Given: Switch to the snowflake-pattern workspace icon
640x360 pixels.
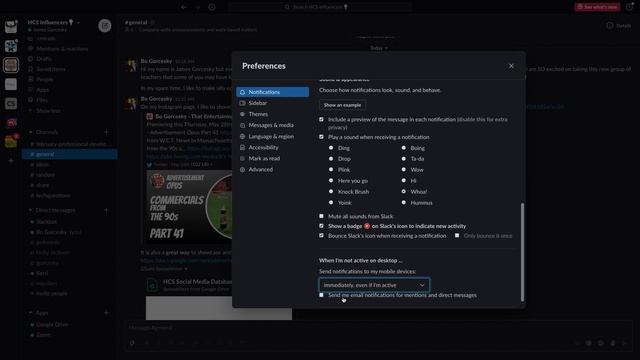Looking at the screenshot, I should click(x=11, y=46).
